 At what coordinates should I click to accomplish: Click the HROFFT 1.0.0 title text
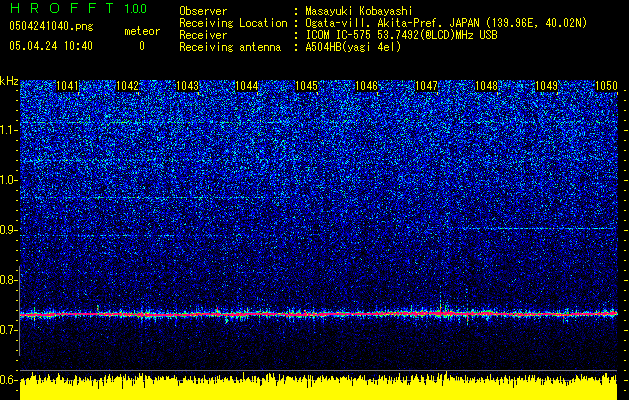[x=79, y=8]
